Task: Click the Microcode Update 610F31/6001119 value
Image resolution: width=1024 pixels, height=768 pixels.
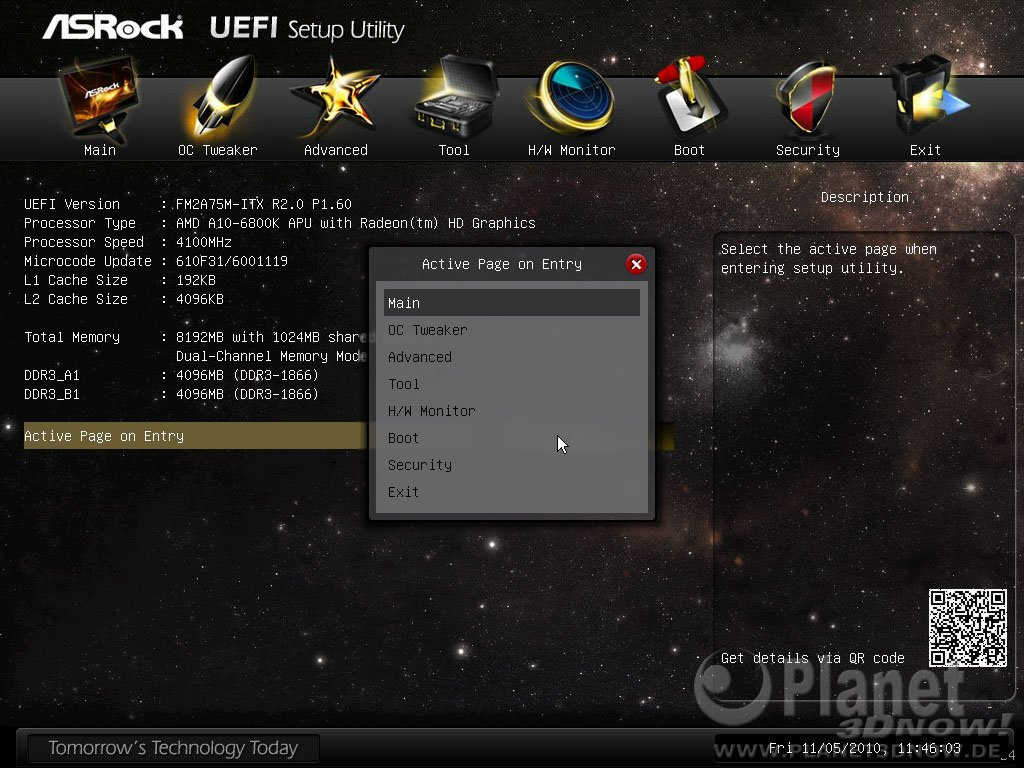Action: tap(232, 261)
